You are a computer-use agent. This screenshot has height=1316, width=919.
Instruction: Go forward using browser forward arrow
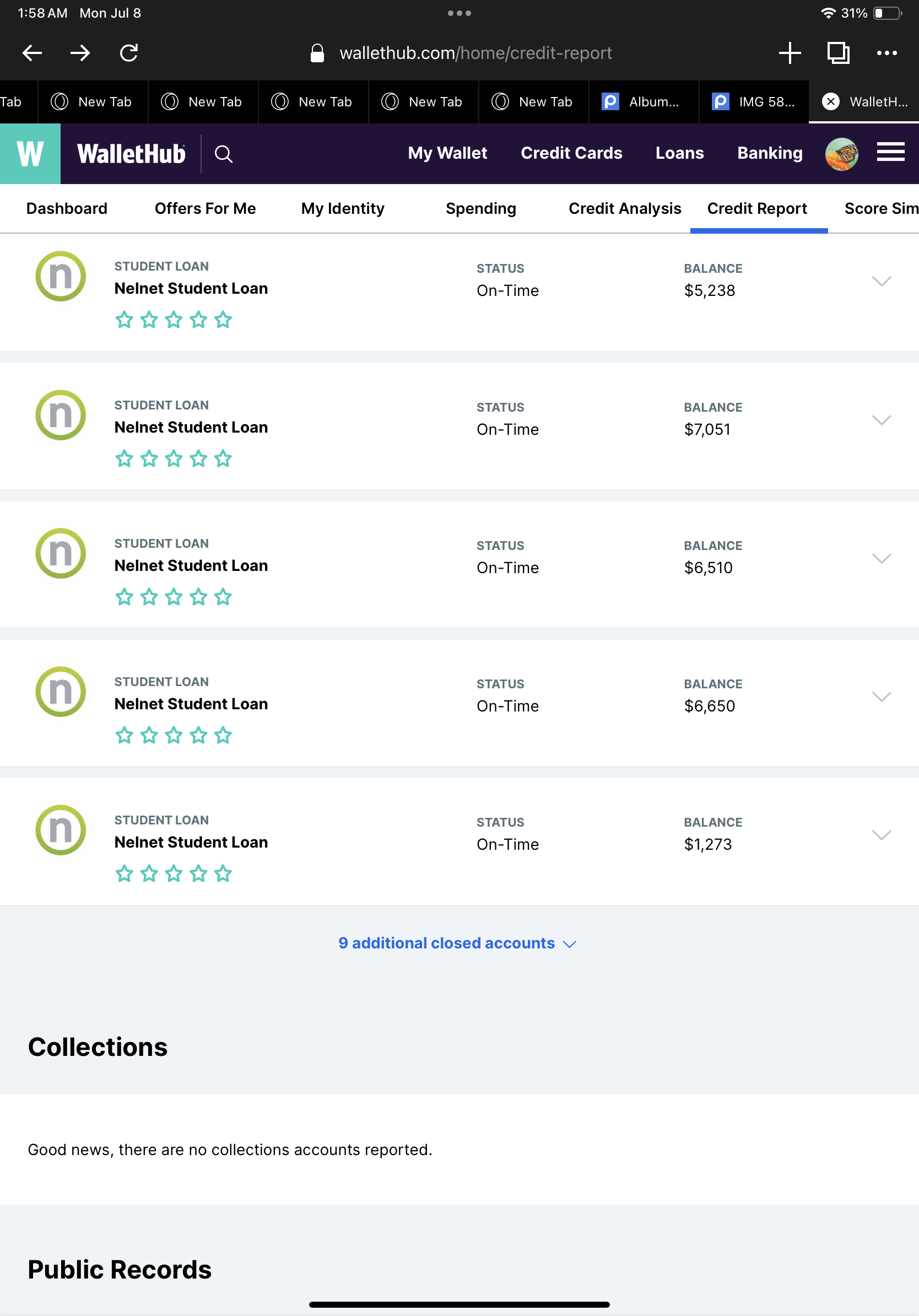click(x=80, y=53)
